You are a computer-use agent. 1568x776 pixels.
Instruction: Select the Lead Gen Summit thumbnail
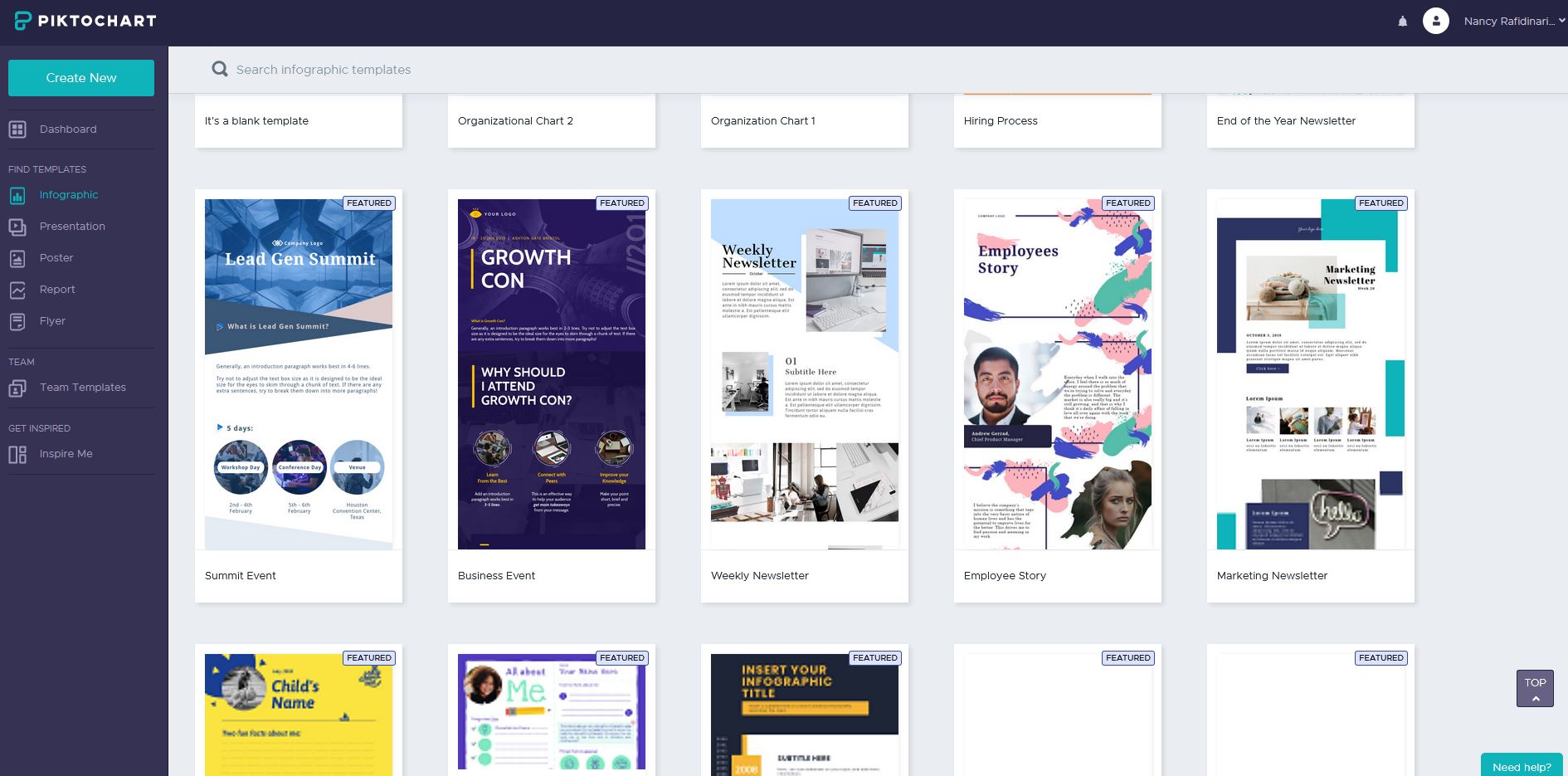299,374
